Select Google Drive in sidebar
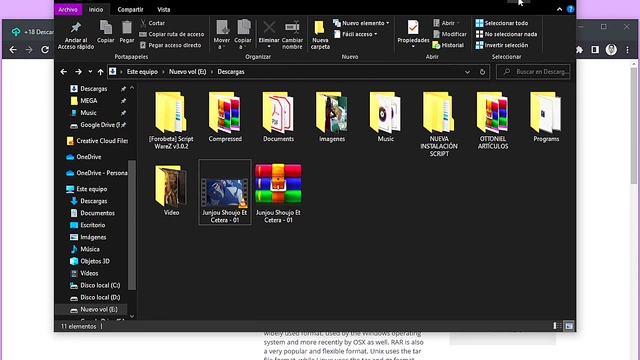This screenshot has width=640, height=360. [x=98, y=125]
